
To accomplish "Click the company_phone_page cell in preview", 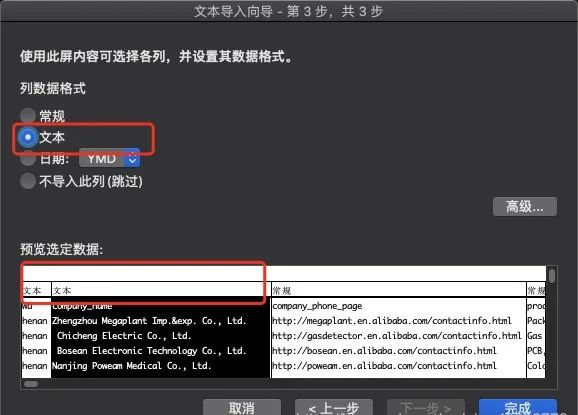I will (317, 306).
